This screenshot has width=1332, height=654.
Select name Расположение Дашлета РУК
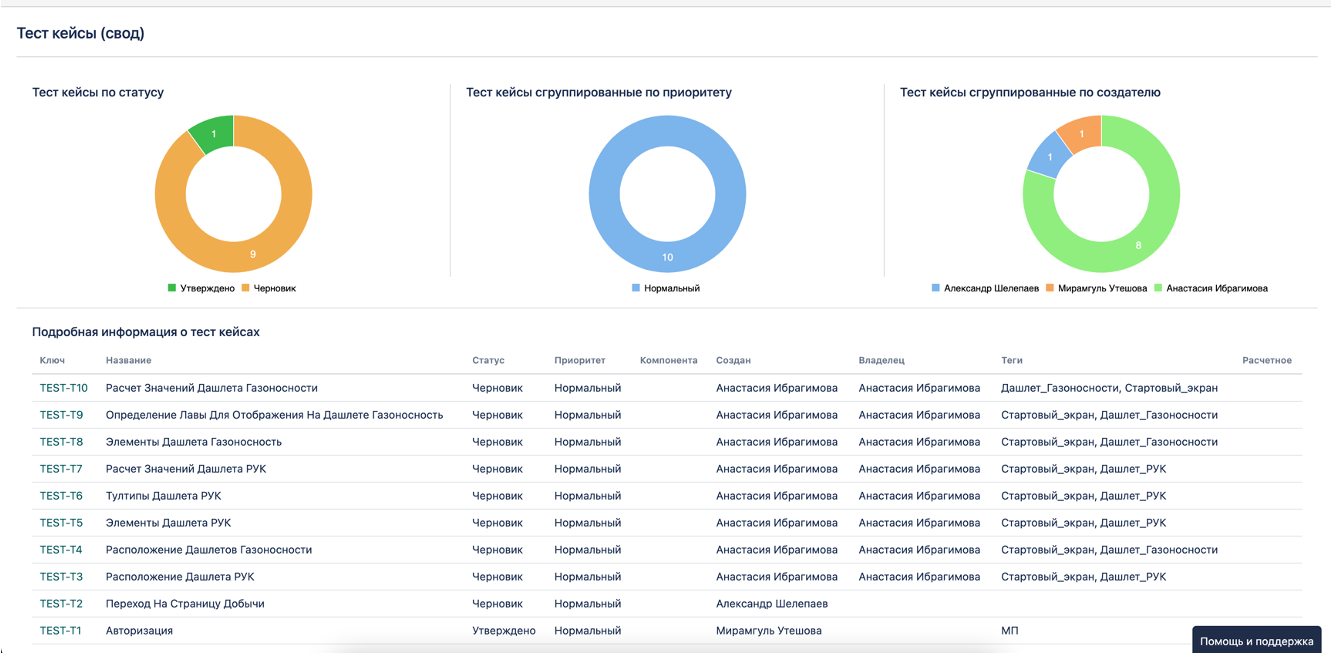[x=180, y=577]
